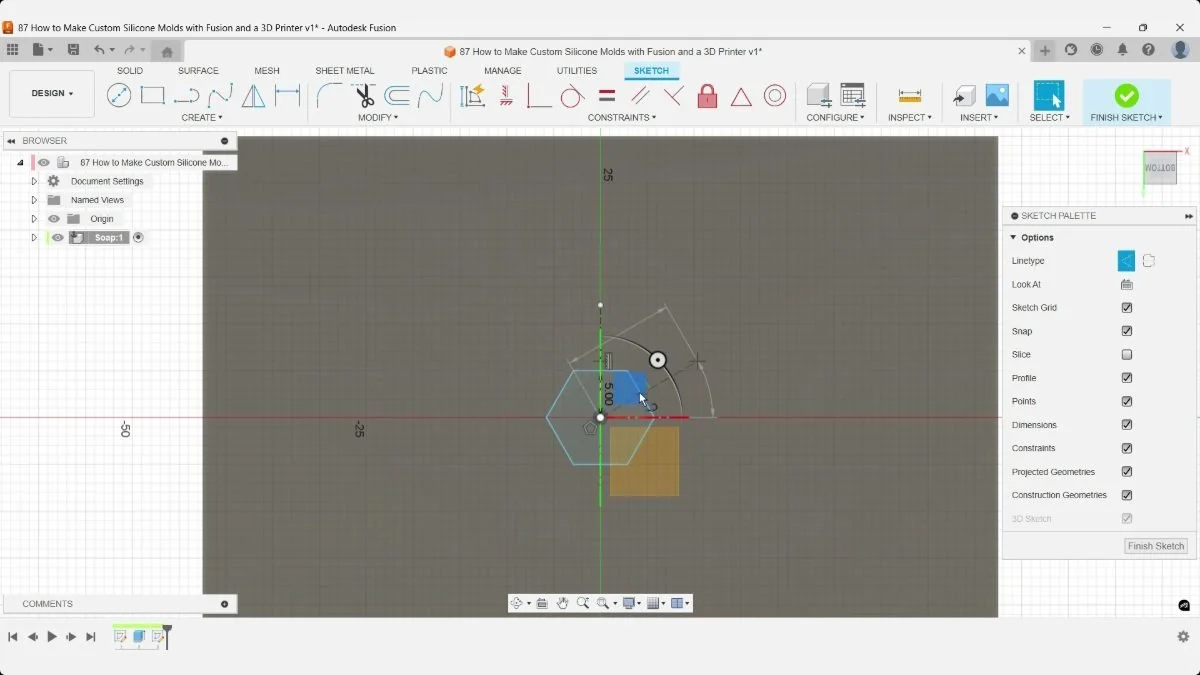Select the Rectangle sketch tool
The image size is (1200, 675).
point(152,96)
